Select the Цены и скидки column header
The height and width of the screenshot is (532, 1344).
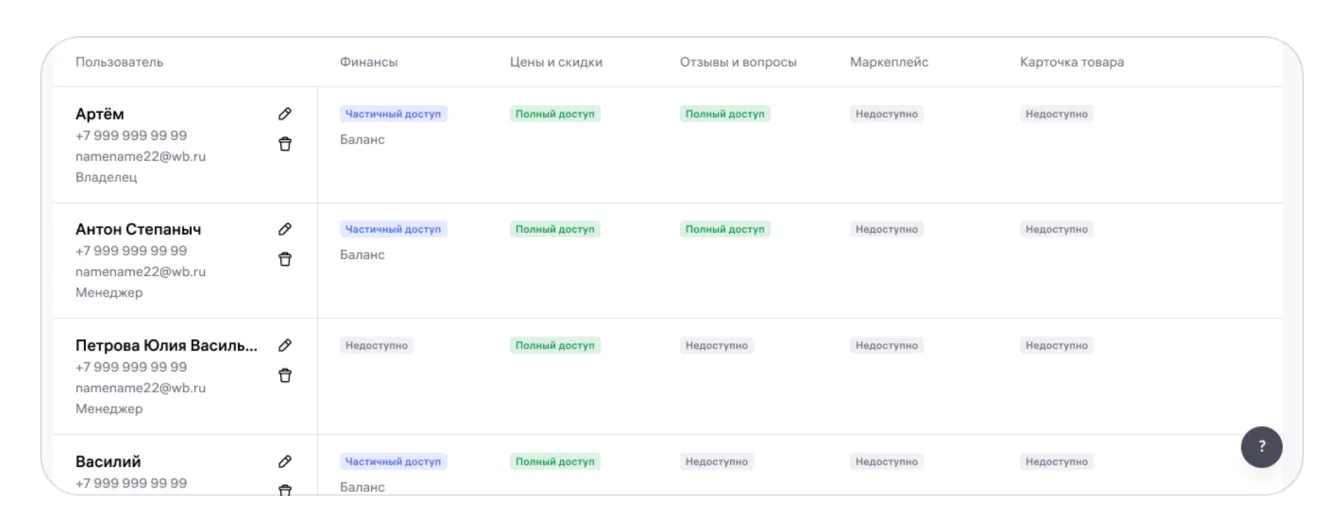(556, 62)
